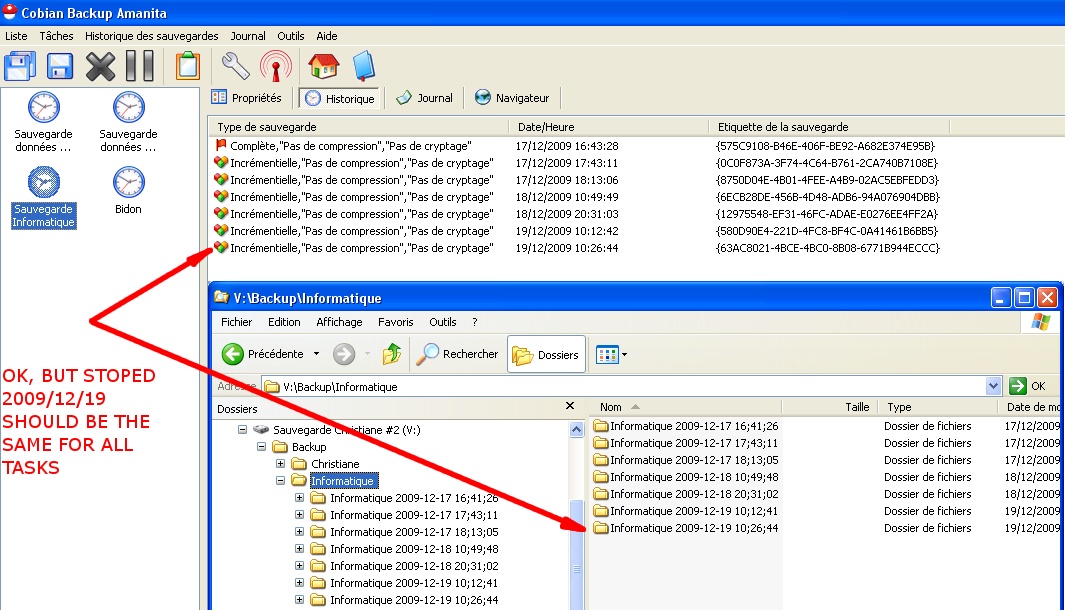The height and width of the screenshot is (610, 1065).
Task: Open the Précédente history dropdown arrow
Action: pyautogui.click(x=316, y=354)
